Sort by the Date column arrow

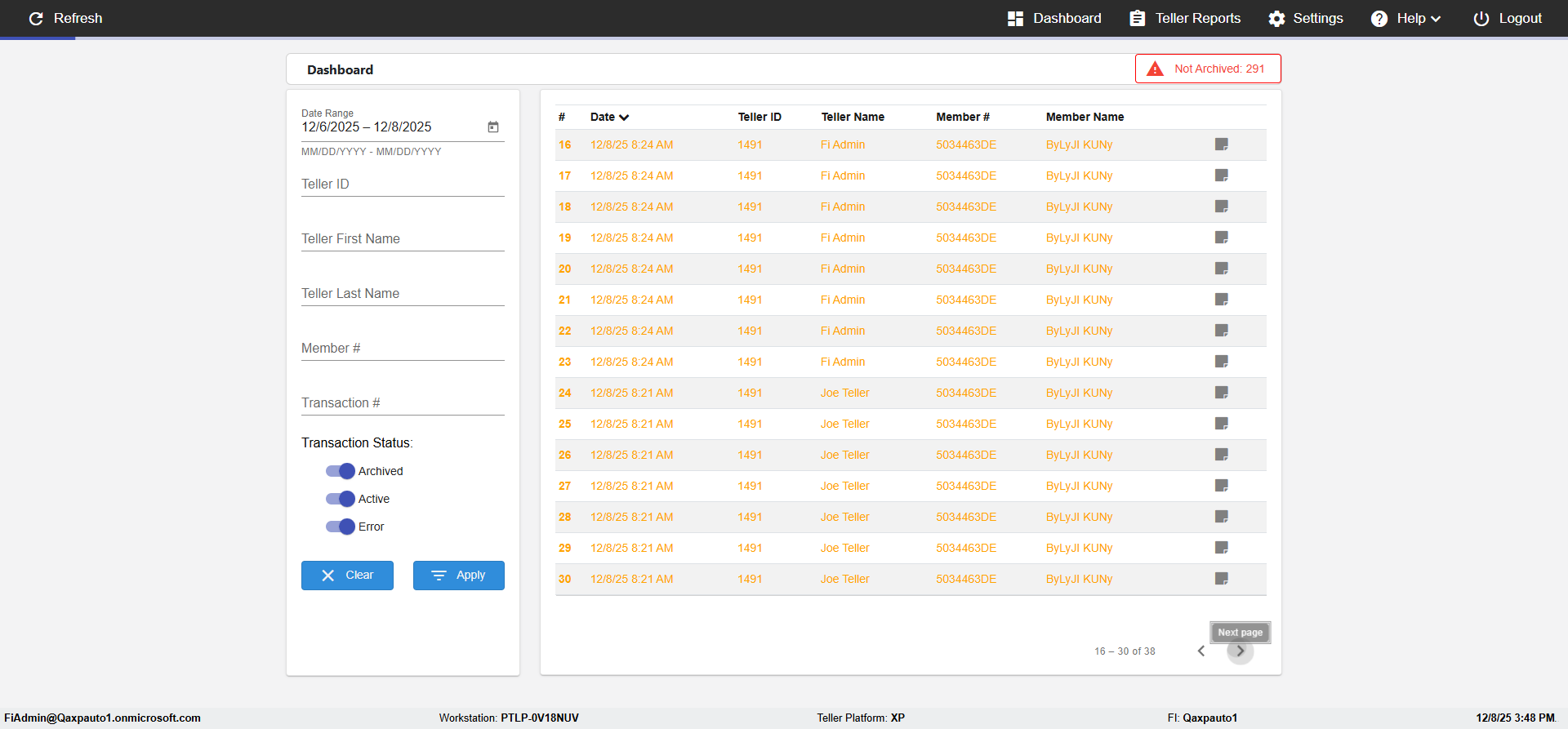click(x=624, y=118)
